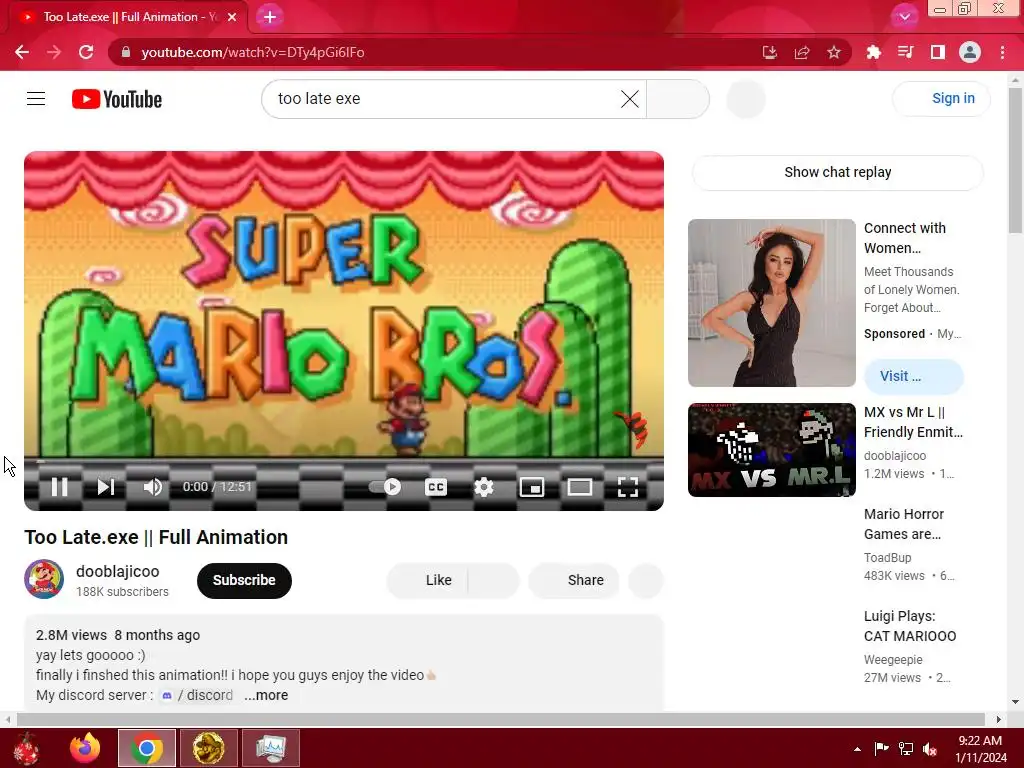Open Action Center flag icon
The image size is (1024, 768).
[881, 749]
